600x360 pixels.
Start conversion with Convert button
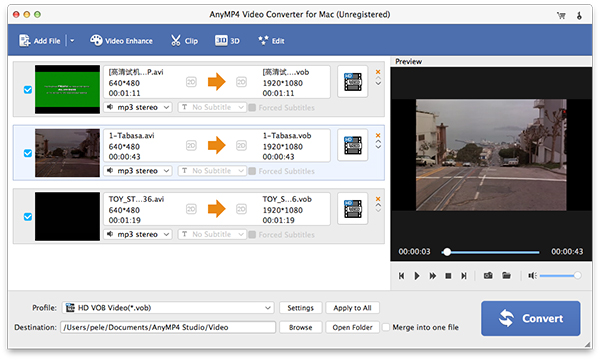coord(531,318)
